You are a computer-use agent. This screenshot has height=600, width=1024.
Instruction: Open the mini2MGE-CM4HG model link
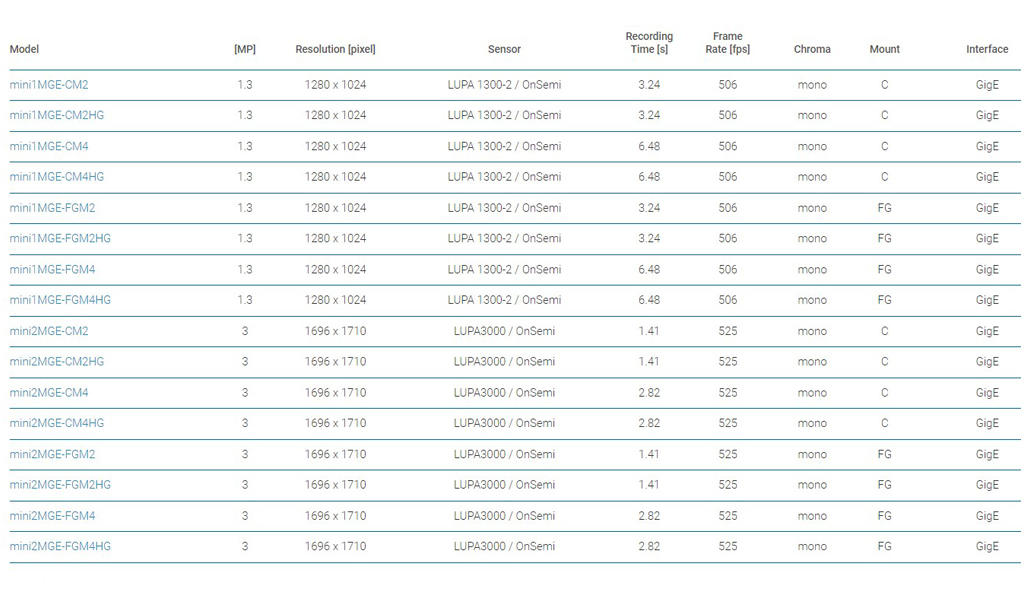57,424
